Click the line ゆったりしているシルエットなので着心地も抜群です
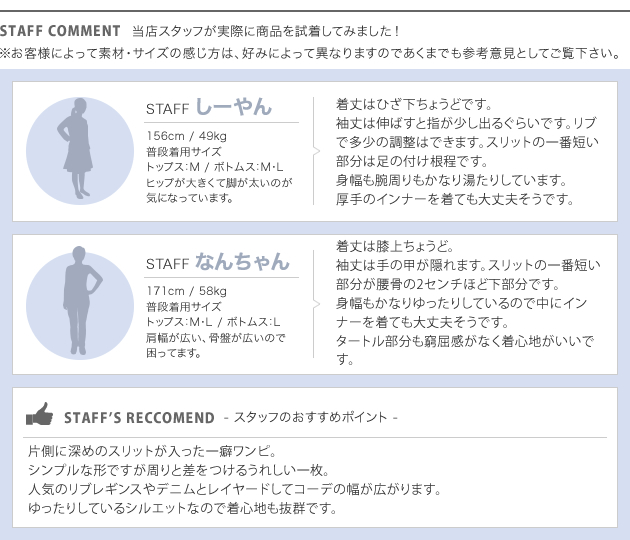630x540 pixels. coord(182,508)
